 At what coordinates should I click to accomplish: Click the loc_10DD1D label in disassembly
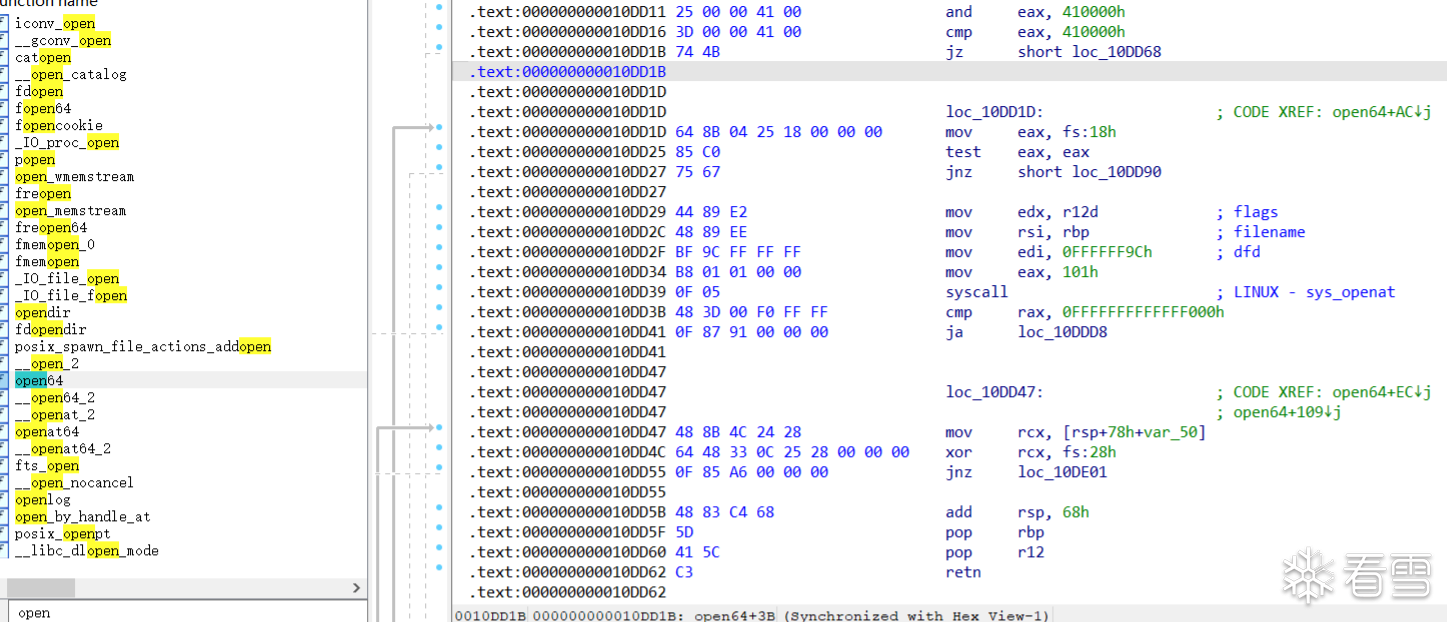point(994,112)
